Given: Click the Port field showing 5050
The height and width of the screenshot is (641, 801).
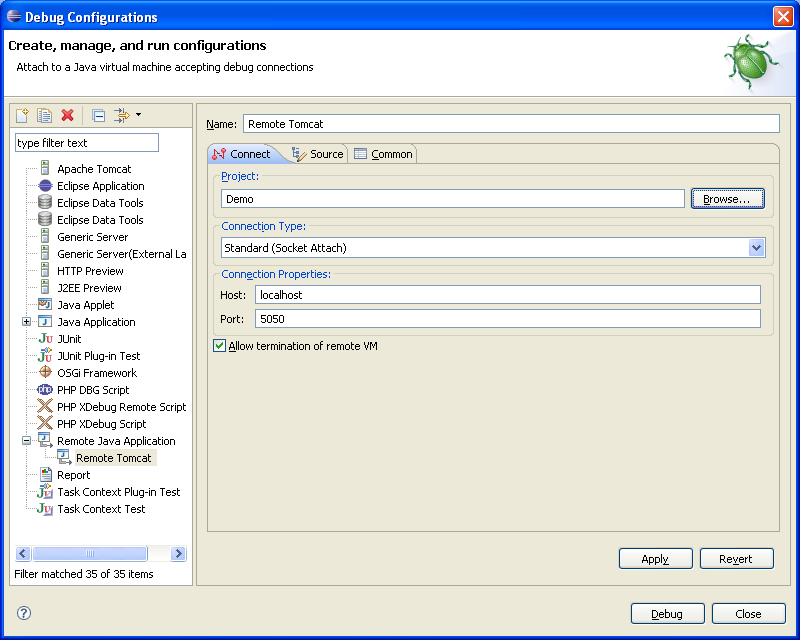Looking at the screenshot, I should tap(508, 319).
